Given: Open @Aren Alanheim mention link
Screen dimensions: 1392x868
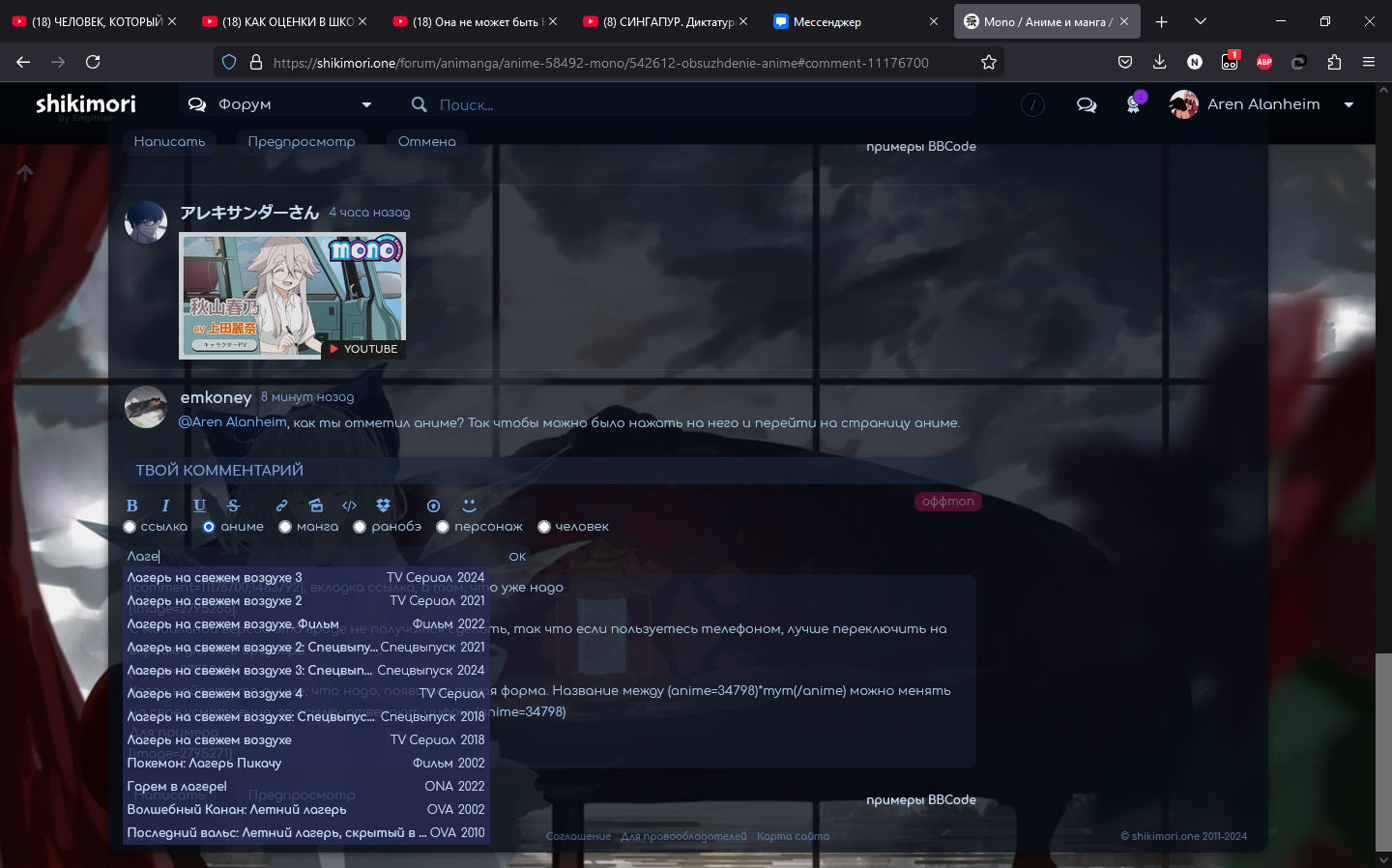Looking at the screenshot, I should click(233, 422).
